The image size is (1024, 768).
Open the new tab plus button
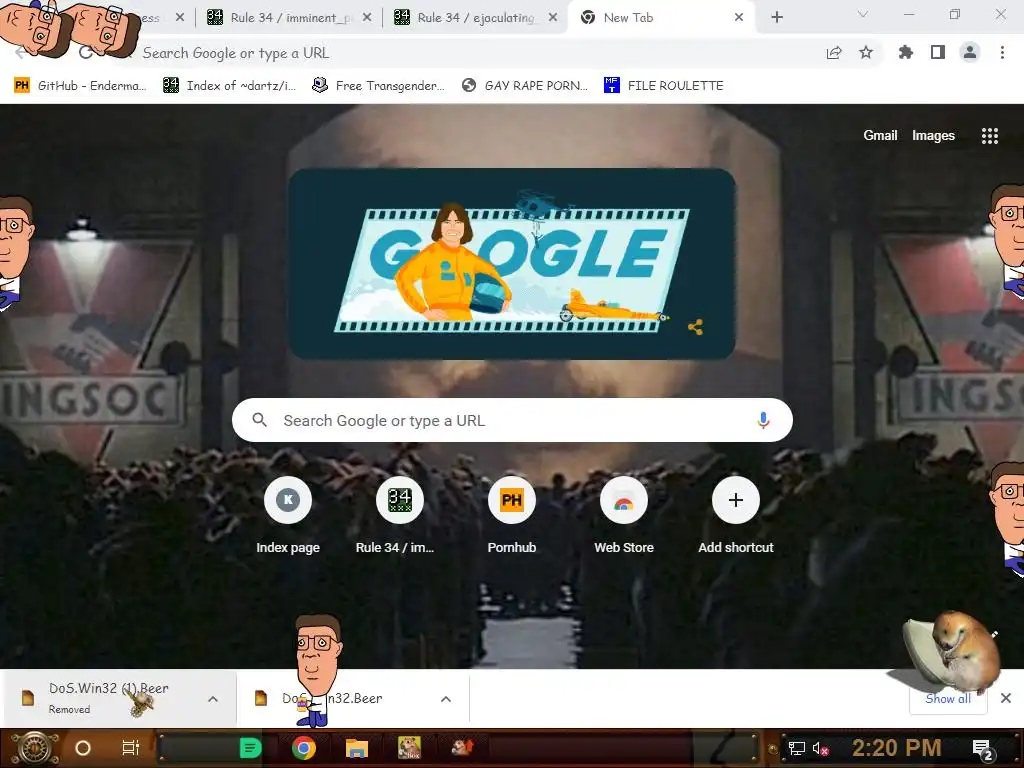[777, 18]
